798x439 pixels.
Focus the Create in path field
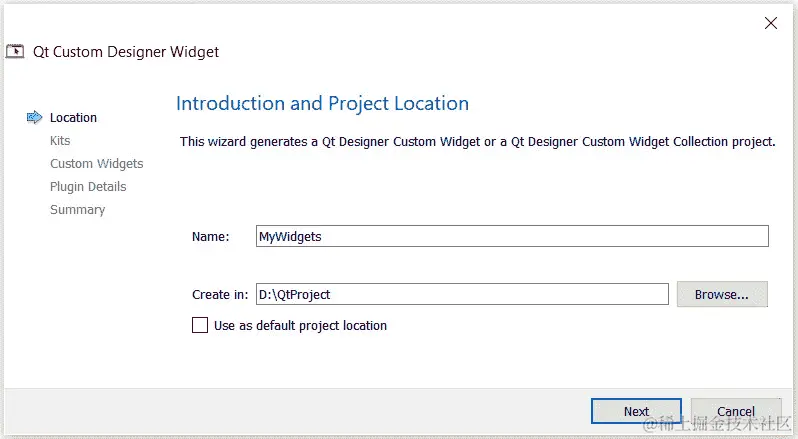462,295
